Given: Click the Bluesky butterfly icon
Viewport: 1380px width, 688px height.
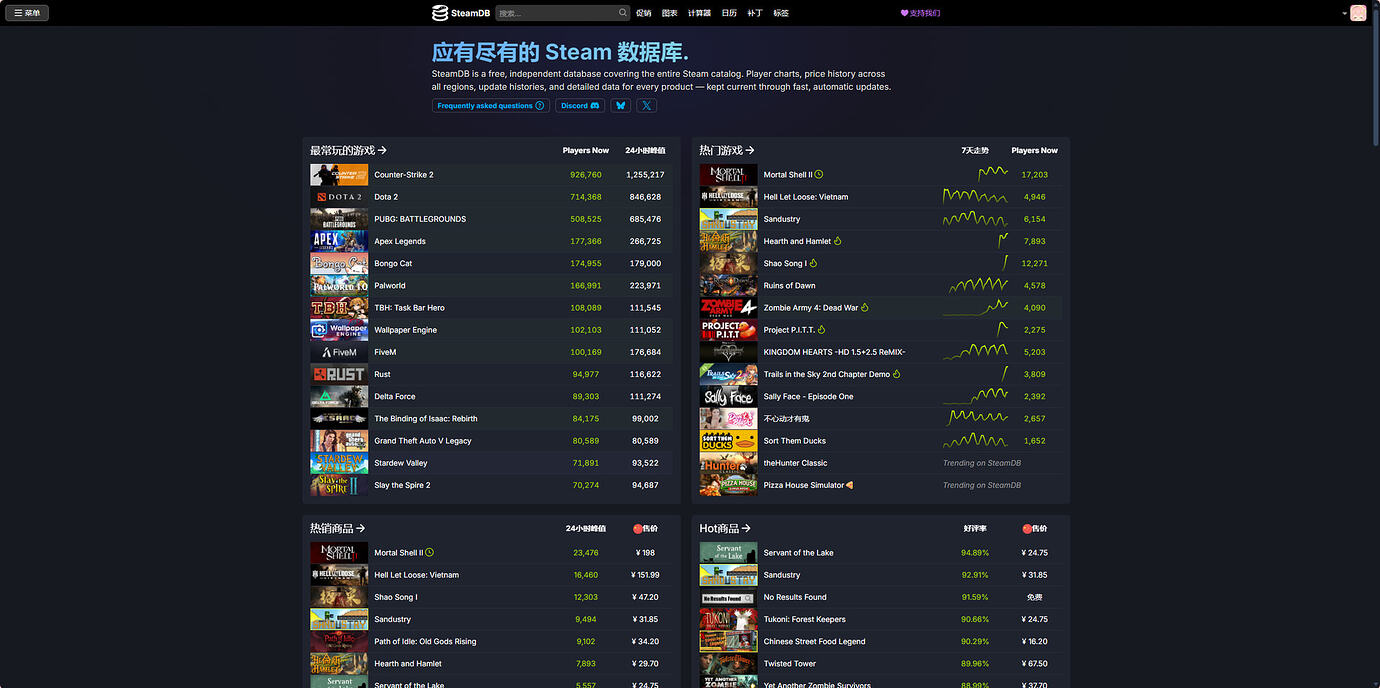Looking at the screenshot, I should tap(621, 105).
